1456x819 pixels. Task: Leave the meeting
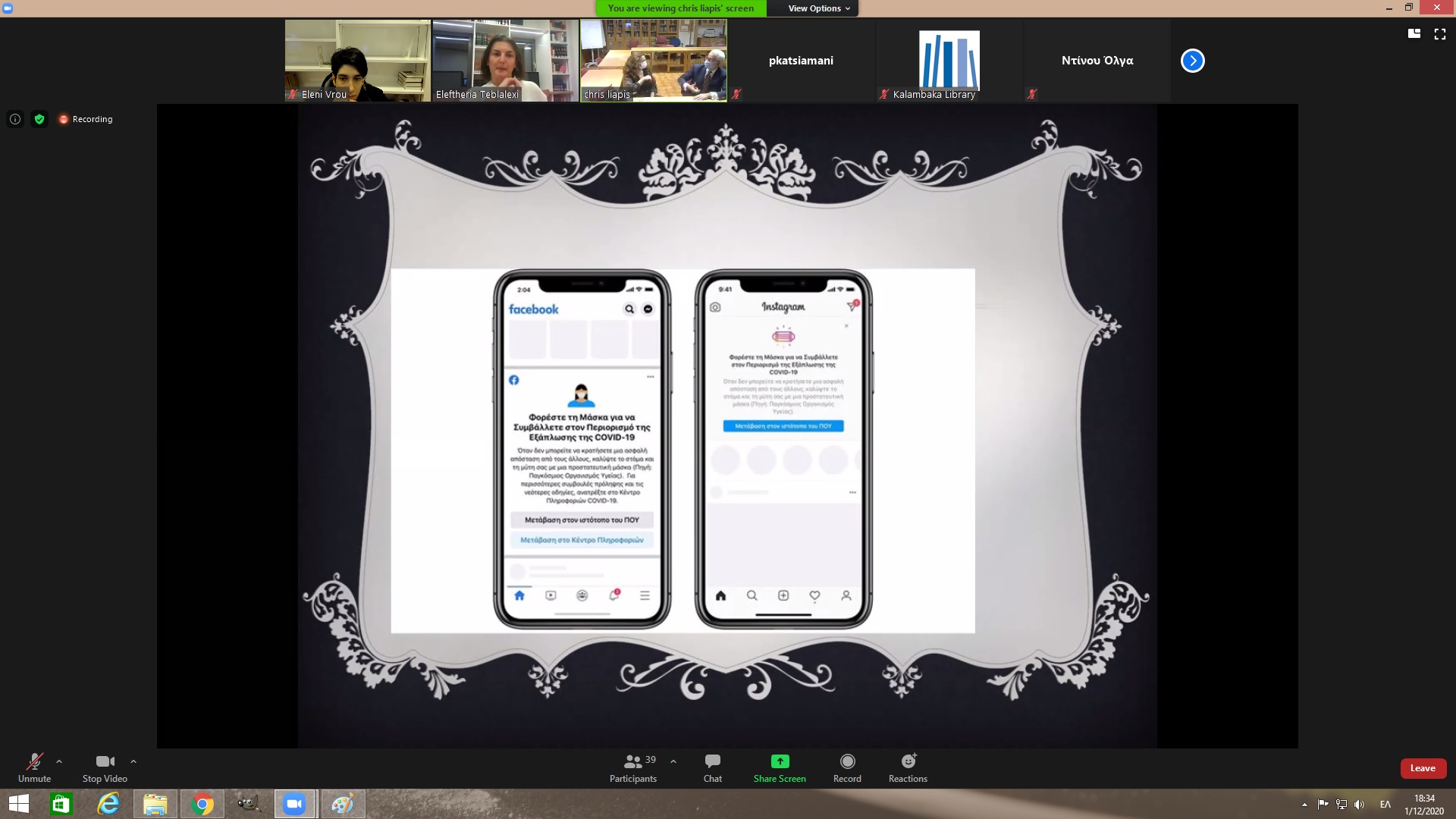[x=1423, y=768]
